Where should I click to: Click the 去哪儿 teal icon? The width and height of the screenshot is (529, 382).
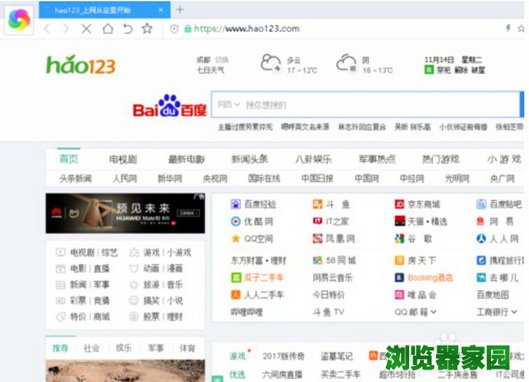[481, 277]
